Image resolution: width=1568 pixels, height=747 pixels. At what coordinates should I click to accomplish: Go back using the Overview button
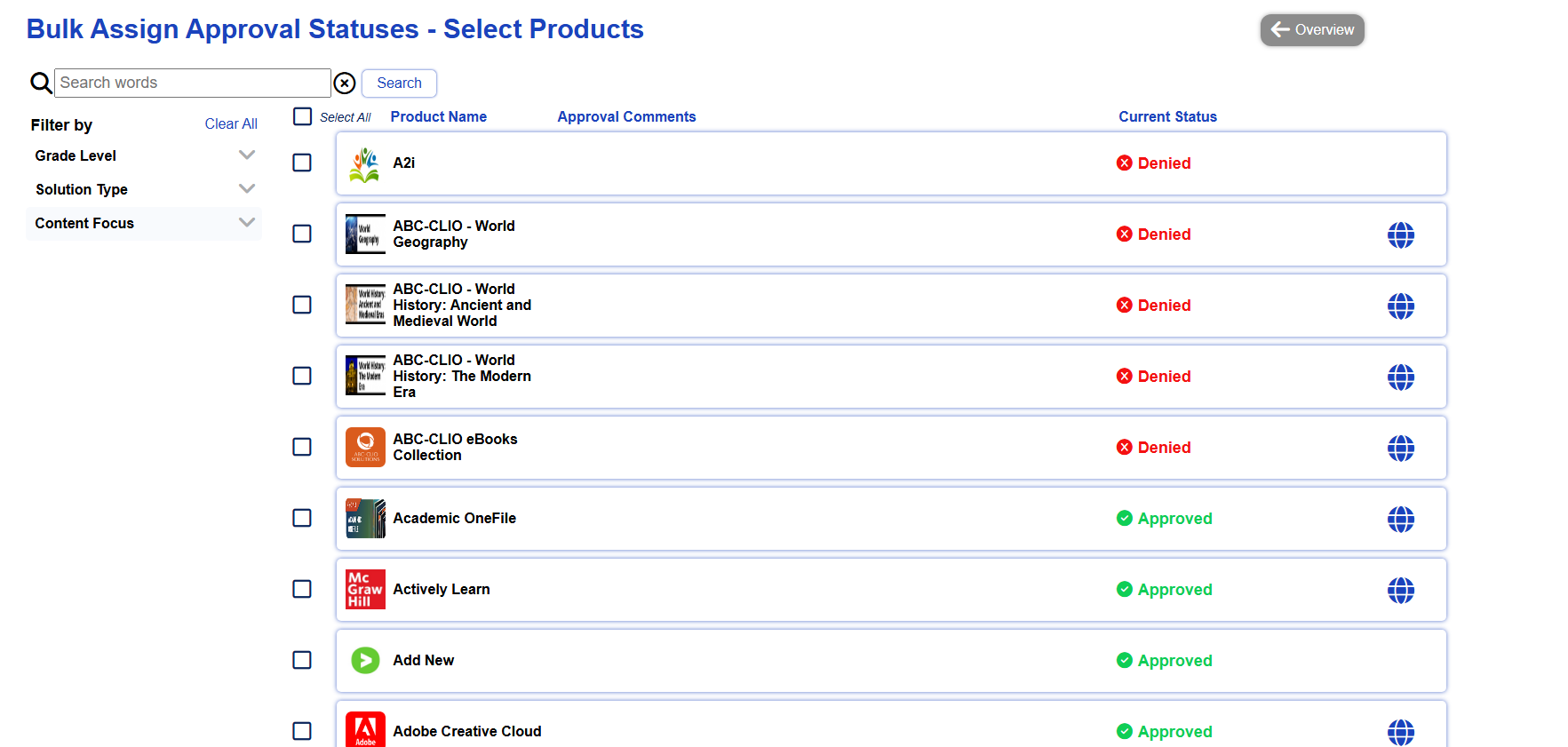click(x=1312, y=29)
